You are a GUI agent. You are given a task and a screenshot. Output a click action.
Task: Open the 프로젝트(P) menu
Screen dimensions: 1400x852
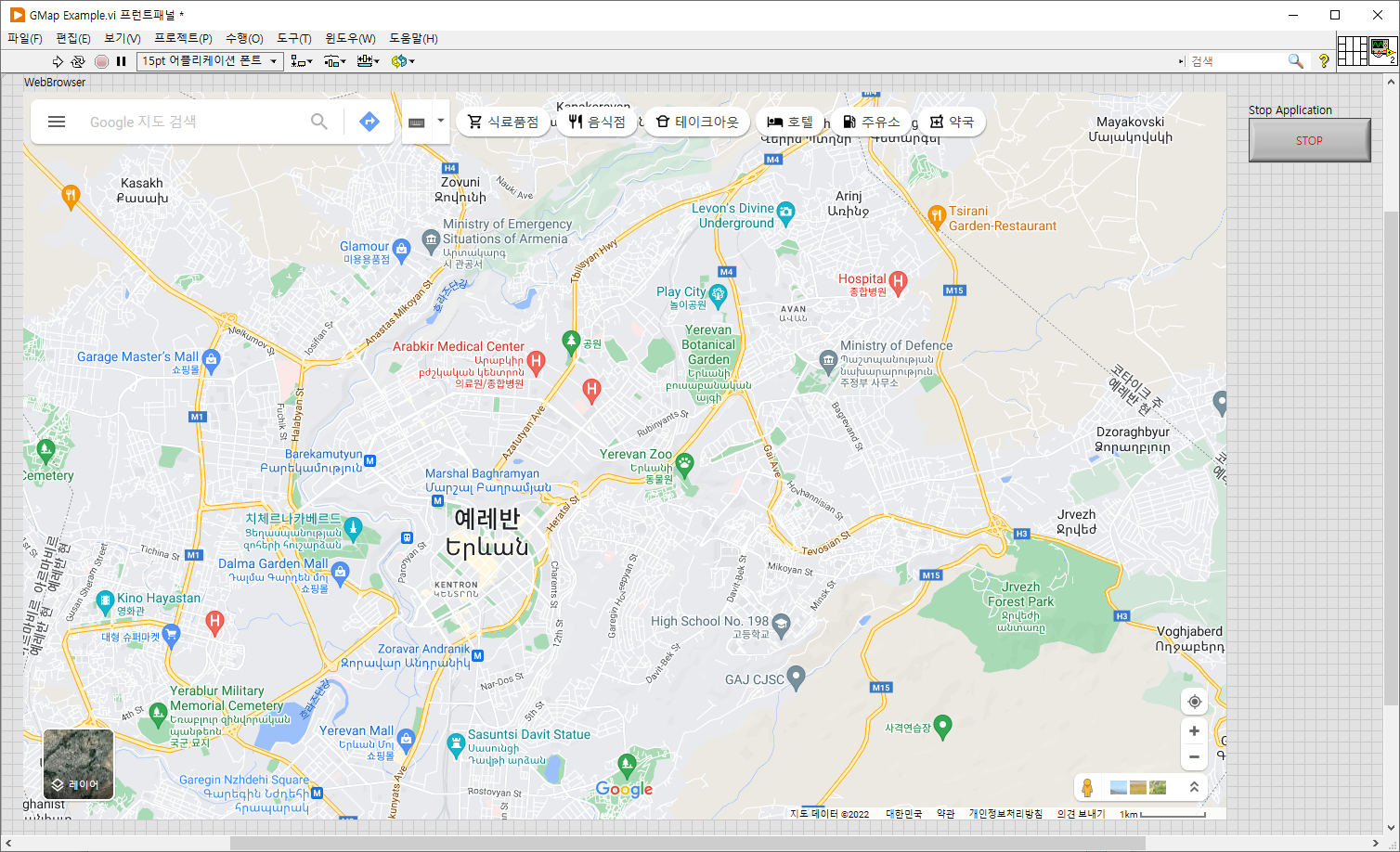click(183, 39)
